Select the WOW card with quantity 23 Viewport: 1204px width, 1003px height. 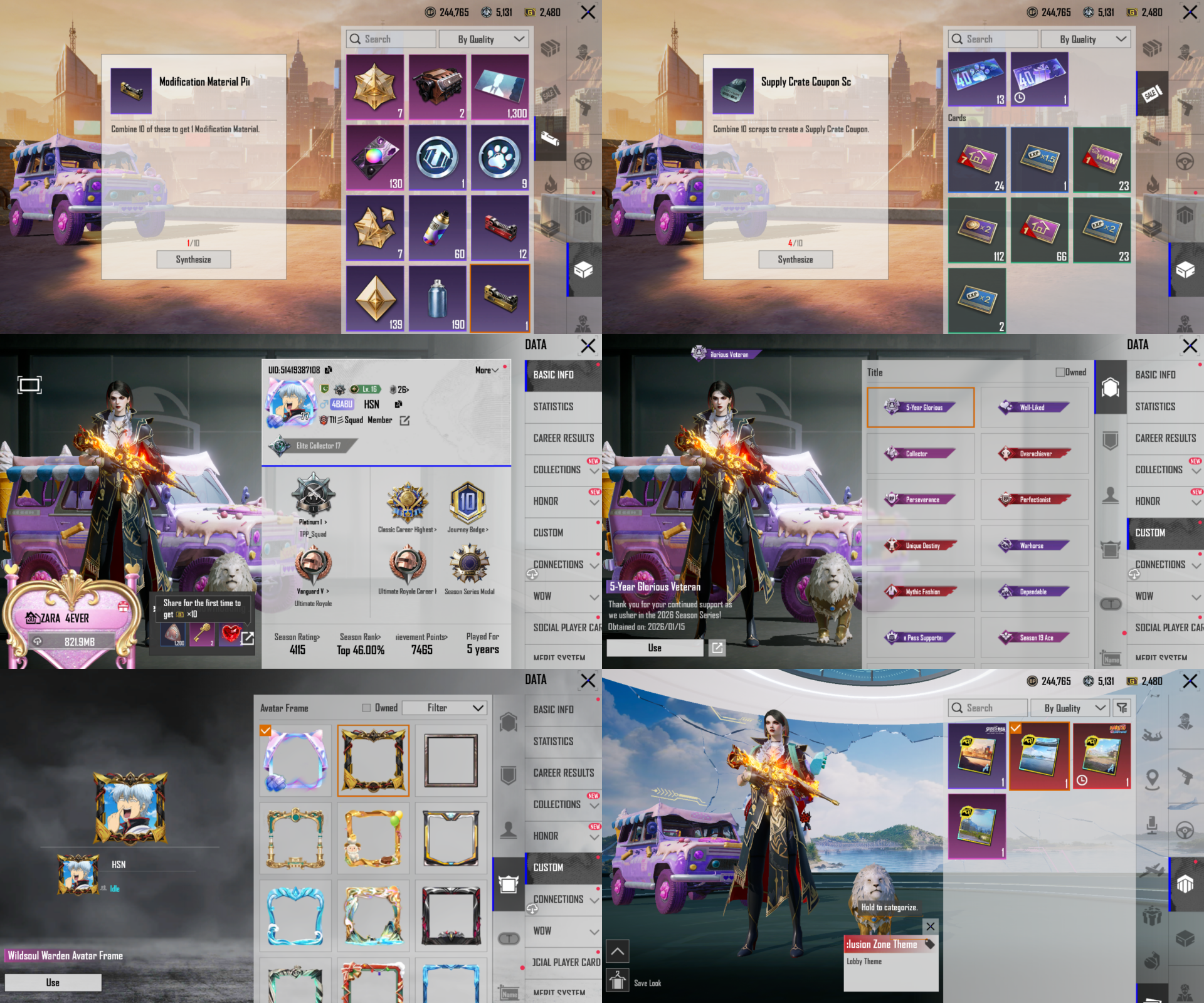1102,159
